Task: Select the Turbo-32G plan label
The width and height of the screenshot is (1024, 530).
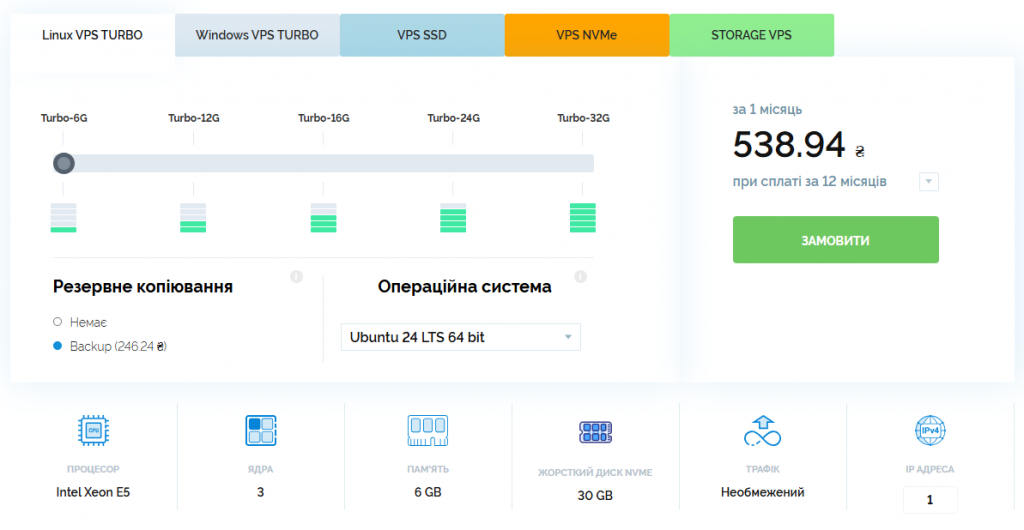Action: tap(583, 118)
